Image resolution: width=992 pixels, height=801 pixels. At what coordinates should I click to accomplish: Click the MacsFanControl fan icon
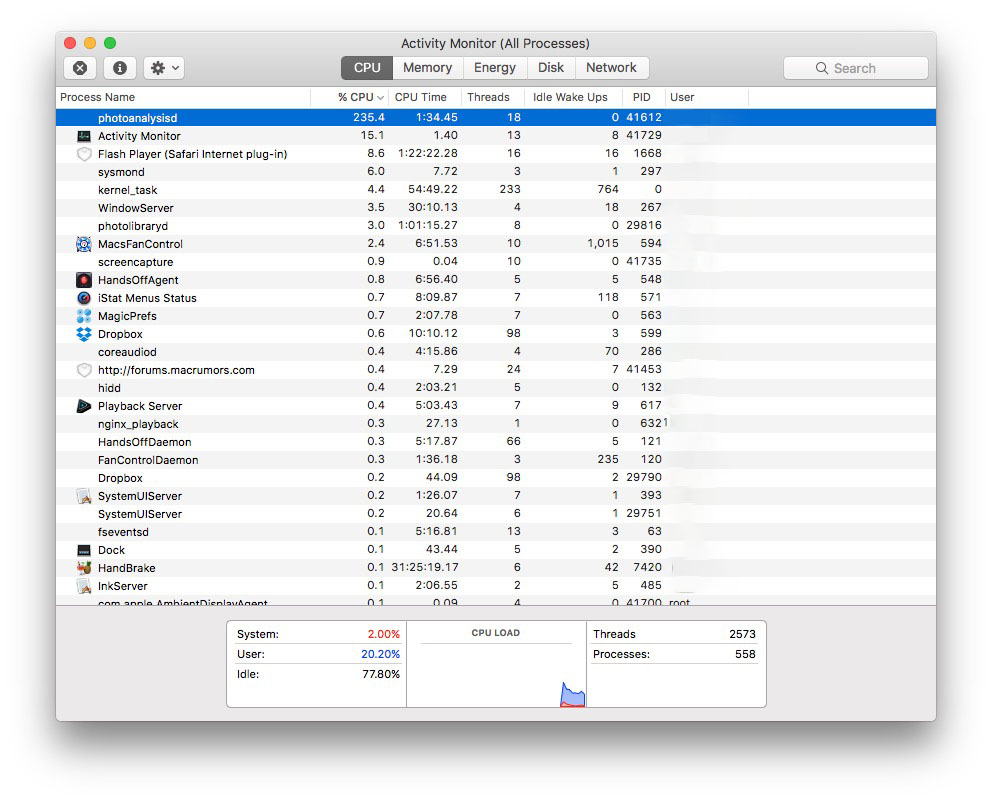pyautogui.click(x=84, y=244)
